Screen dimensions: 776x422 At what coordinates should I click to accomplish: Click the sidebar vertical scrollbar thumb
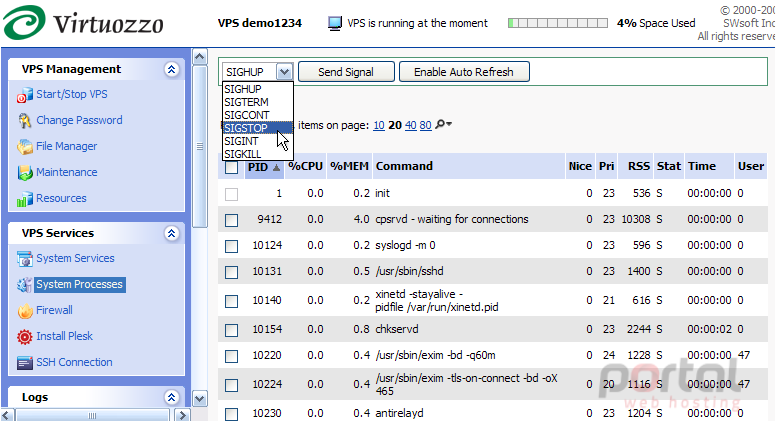click(199, 146)
